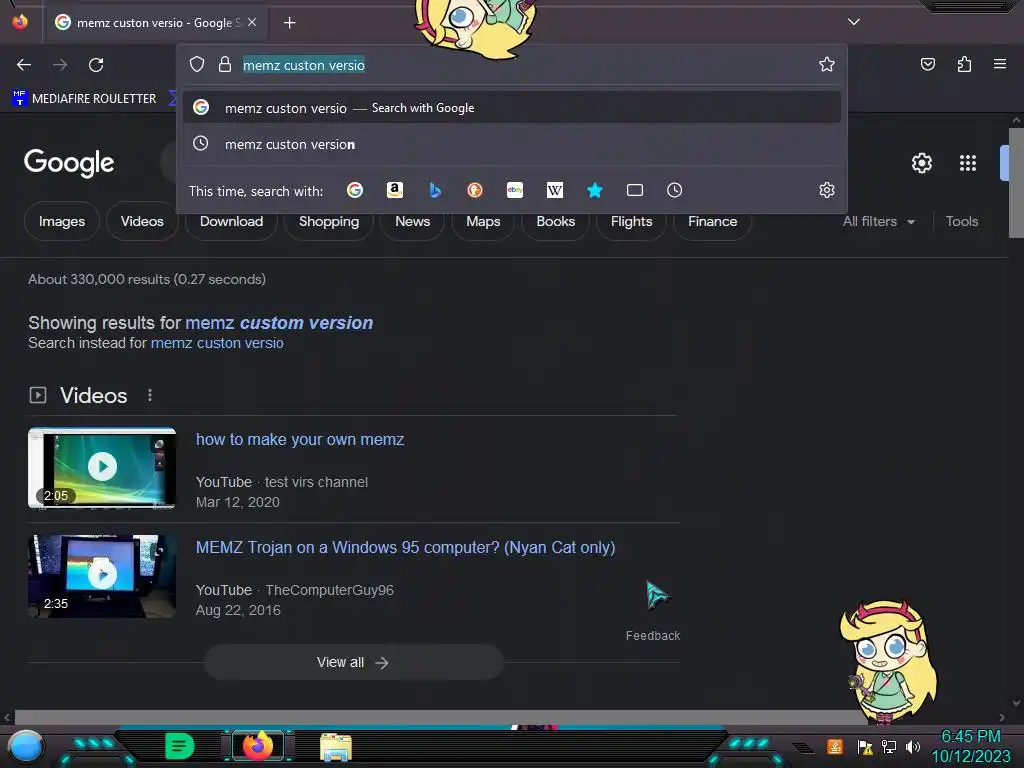
Task: Click the Google logo
Action: pos(69,163)
